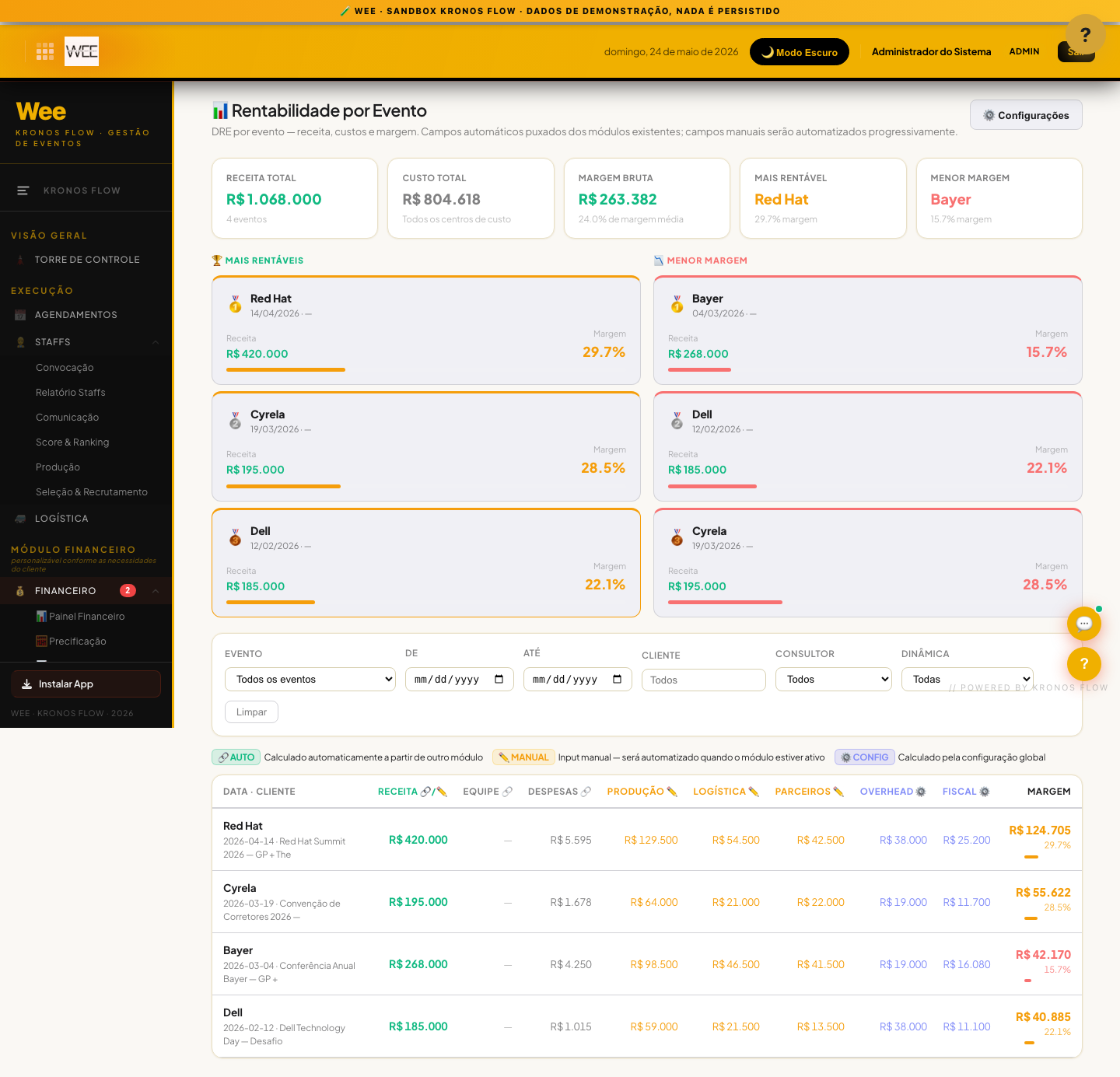Click the CONFIG legend badge

(864, 757)
